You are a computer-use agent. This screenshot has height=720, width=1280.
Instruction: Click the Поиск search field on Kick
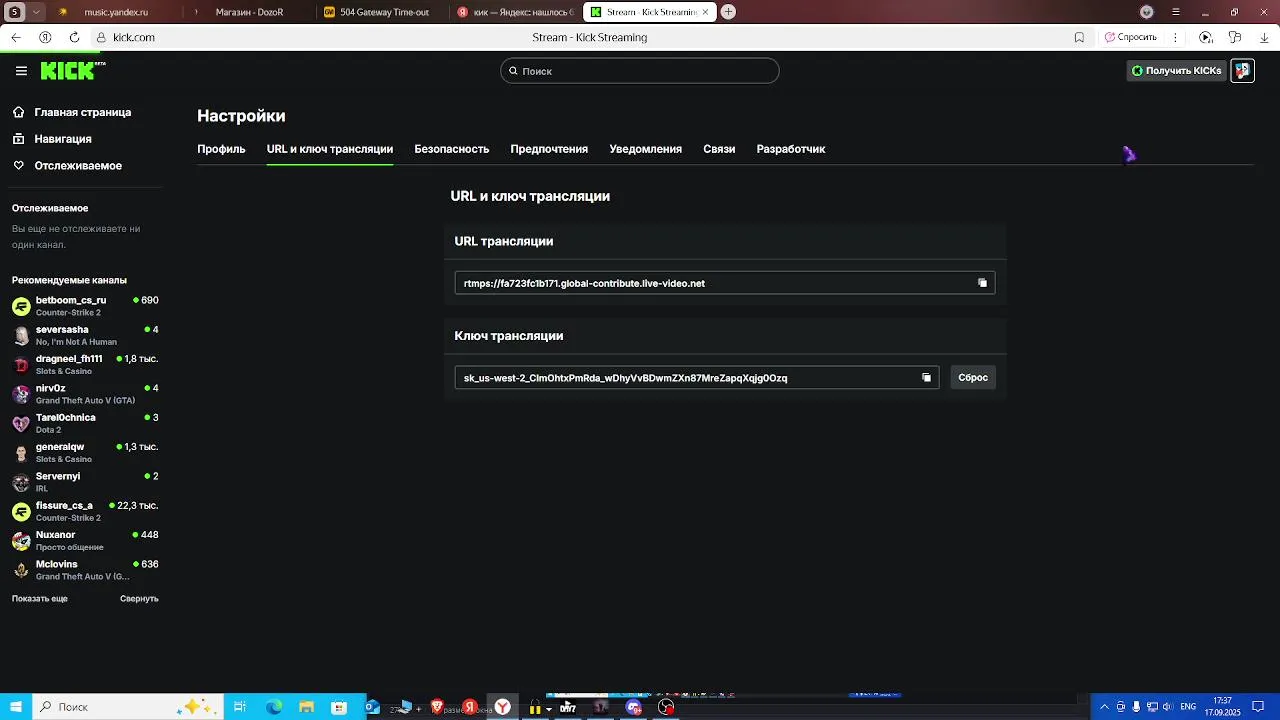click(x=640, y=71)
